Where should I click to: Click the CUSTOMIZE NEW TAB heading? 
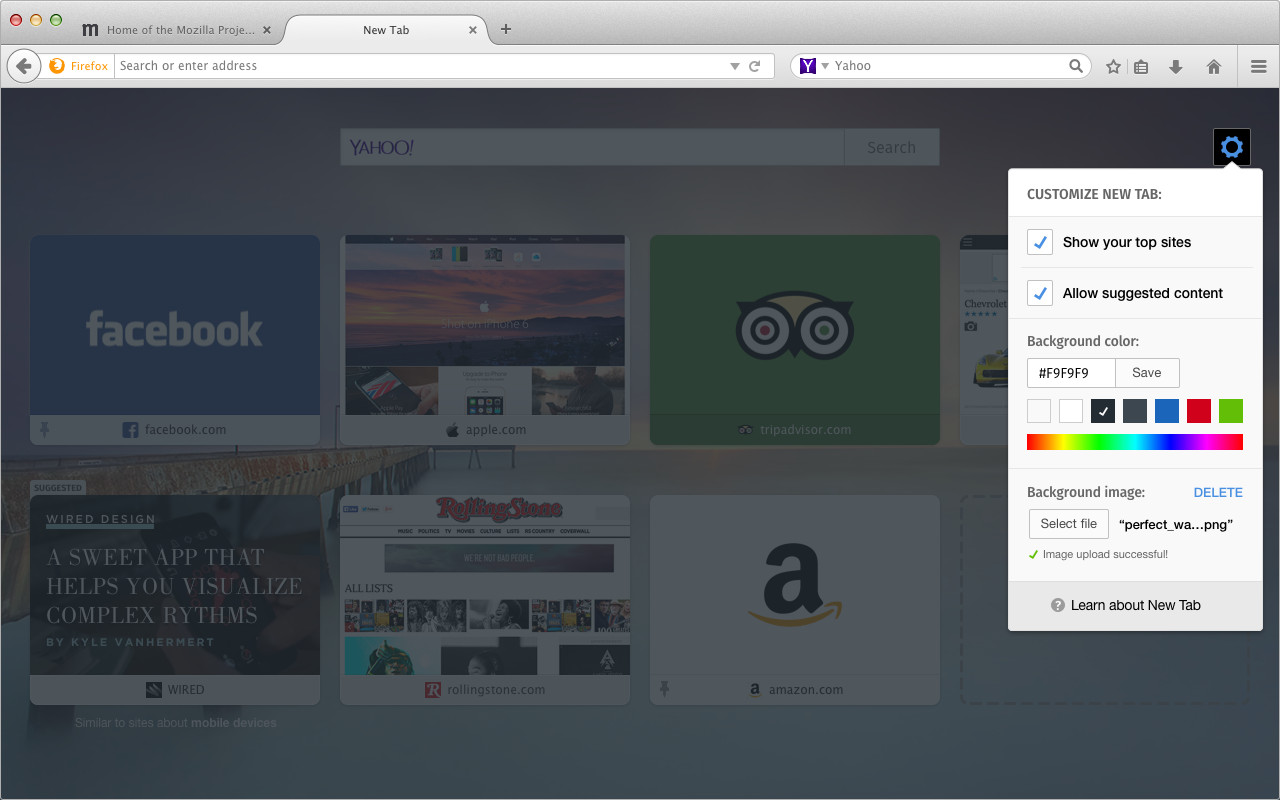pos(1094,194)
